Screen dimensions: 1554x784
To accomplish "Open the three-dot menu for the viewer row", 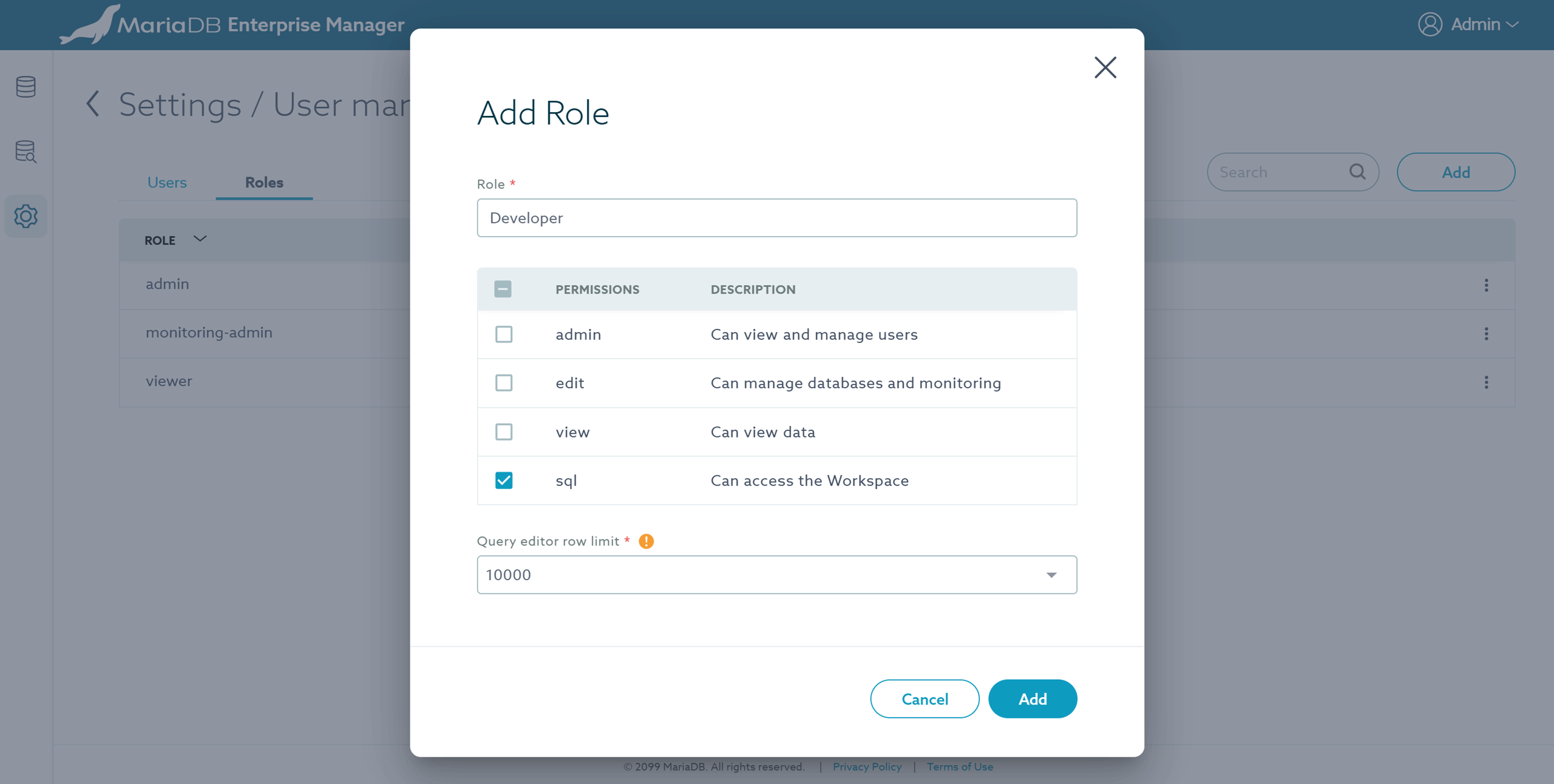I will tap(1486, 382).
